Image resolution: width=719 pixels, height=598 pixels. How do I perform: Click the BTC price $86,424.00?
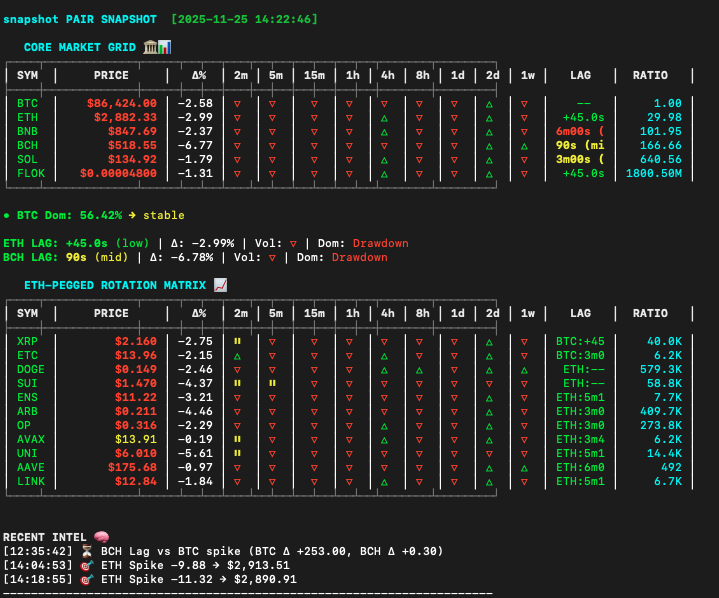(x=122, y=103)
